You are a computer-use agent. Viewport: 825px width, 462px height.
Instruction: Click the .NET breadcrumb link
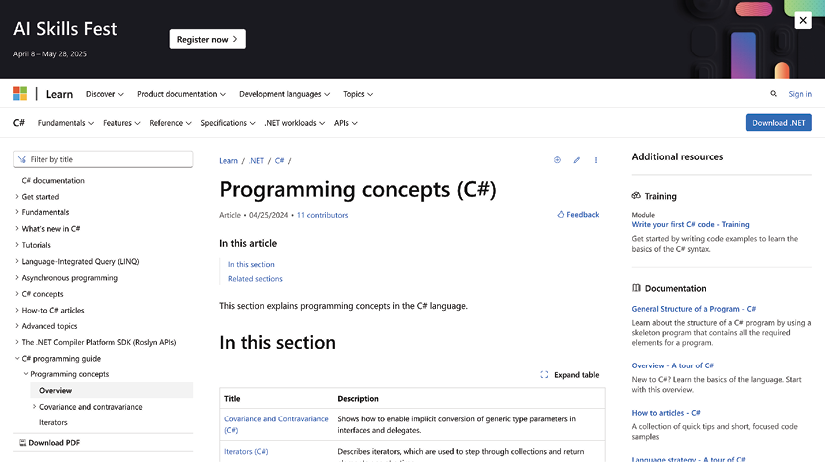(x=256, y=160)
